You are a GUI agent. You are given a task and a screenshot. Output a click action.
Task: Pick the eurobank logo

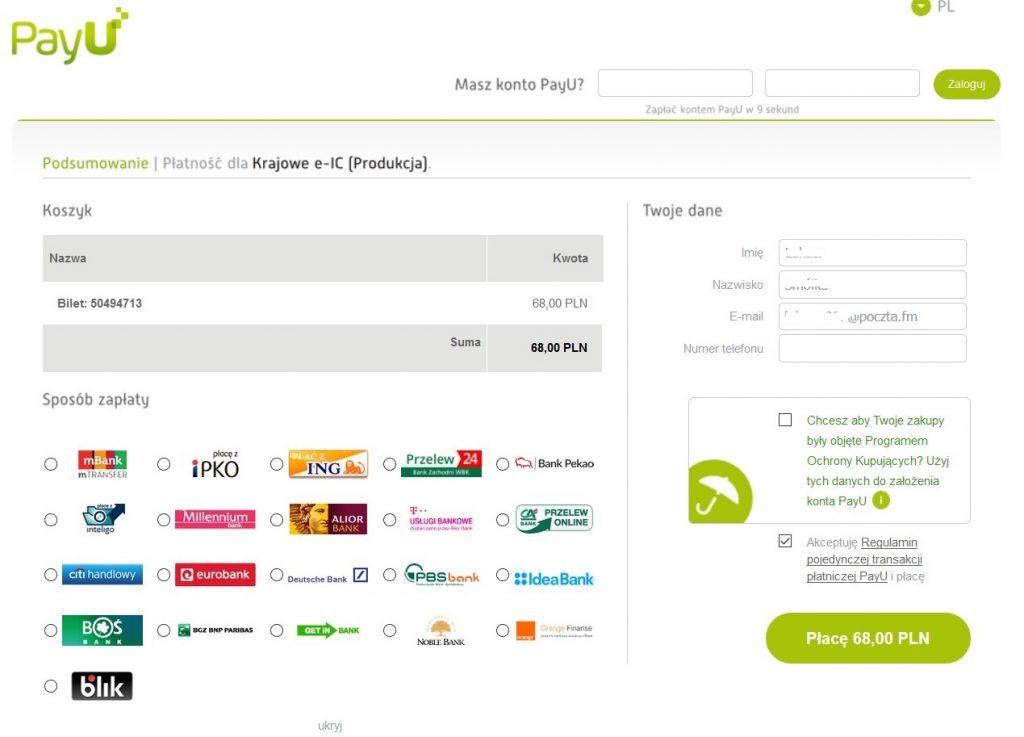pyautogui.click(x=215, y=574)
